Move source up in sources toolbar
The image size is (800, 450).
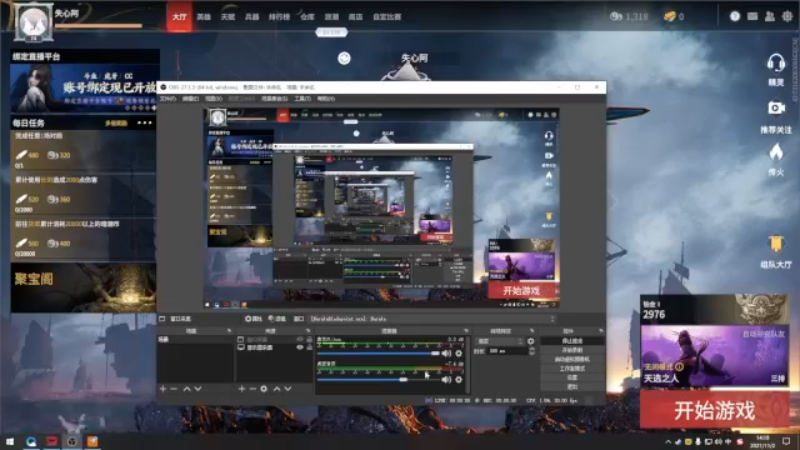coord(277,389)
